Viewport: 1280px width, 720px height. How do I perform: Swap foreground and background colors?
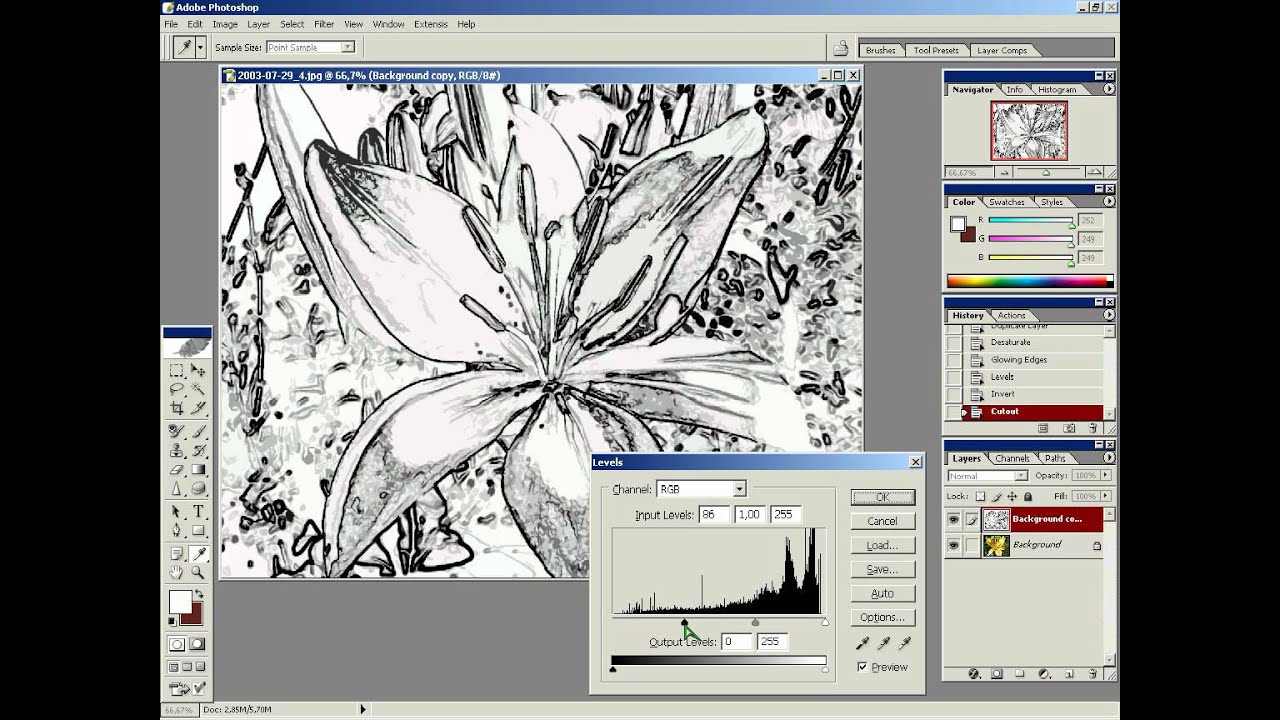[x=198, y=595]
